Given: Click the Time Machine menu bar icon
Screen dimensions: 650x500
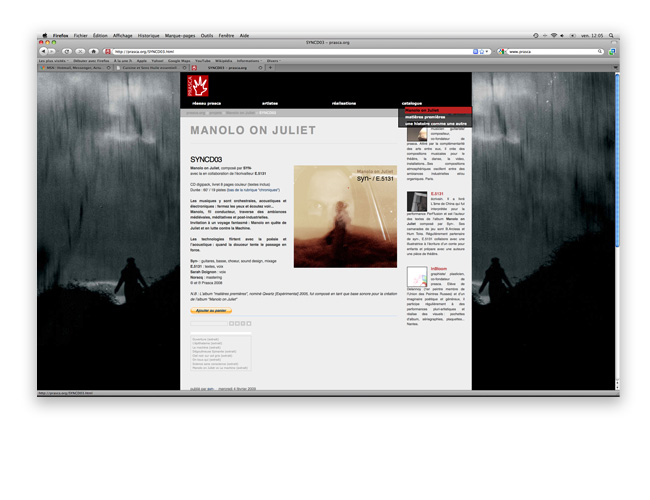Looking at the screenshot, I should click(536, 36).
